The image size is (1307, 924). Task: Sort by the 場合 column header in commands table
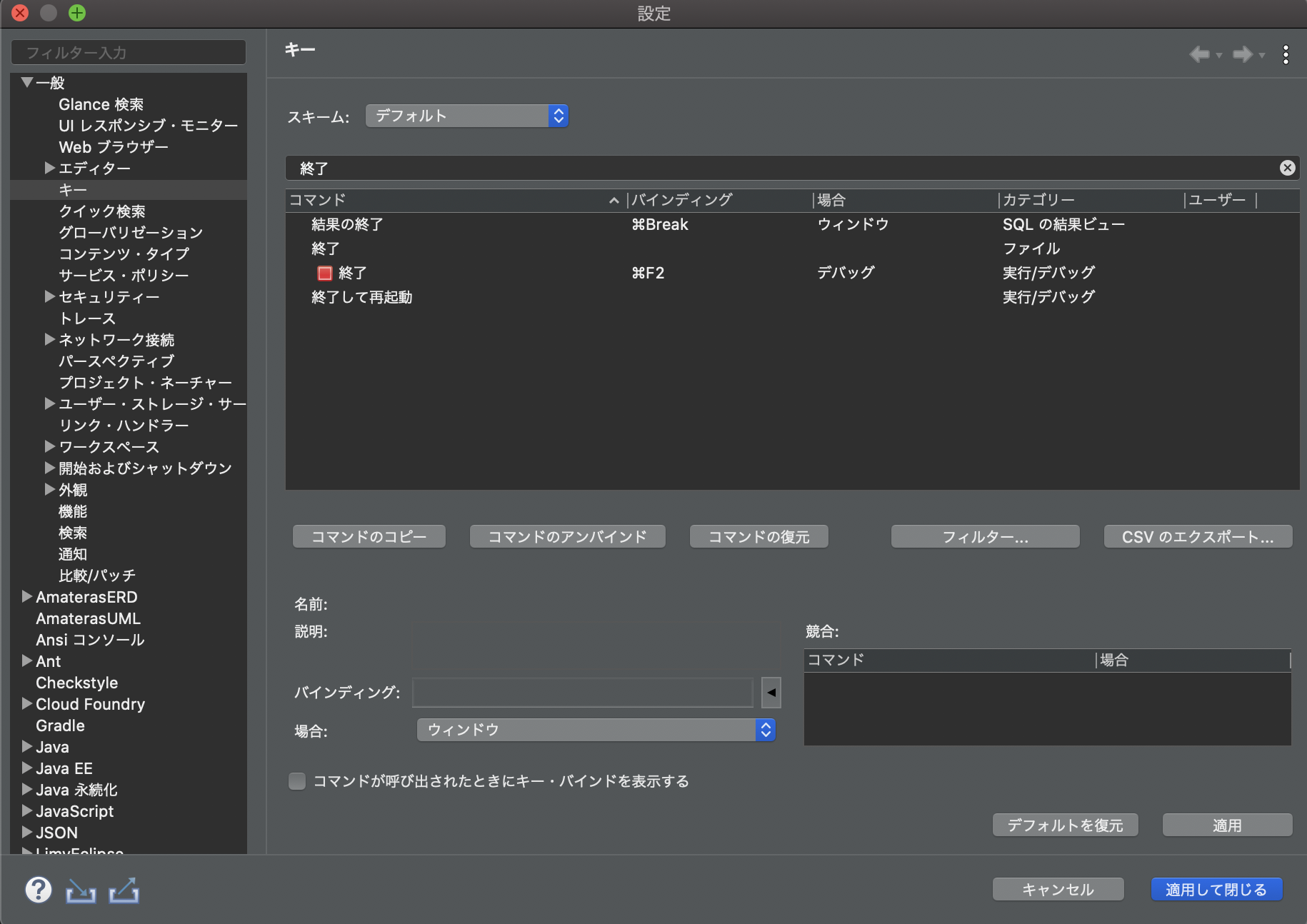click(906, 200)
